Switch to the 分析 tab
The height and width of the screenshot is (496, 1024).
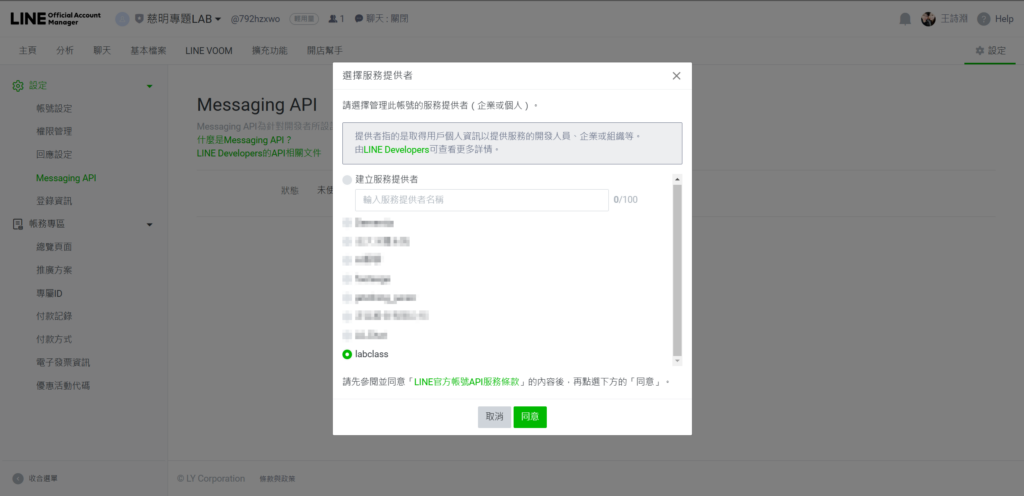point(65,51)
